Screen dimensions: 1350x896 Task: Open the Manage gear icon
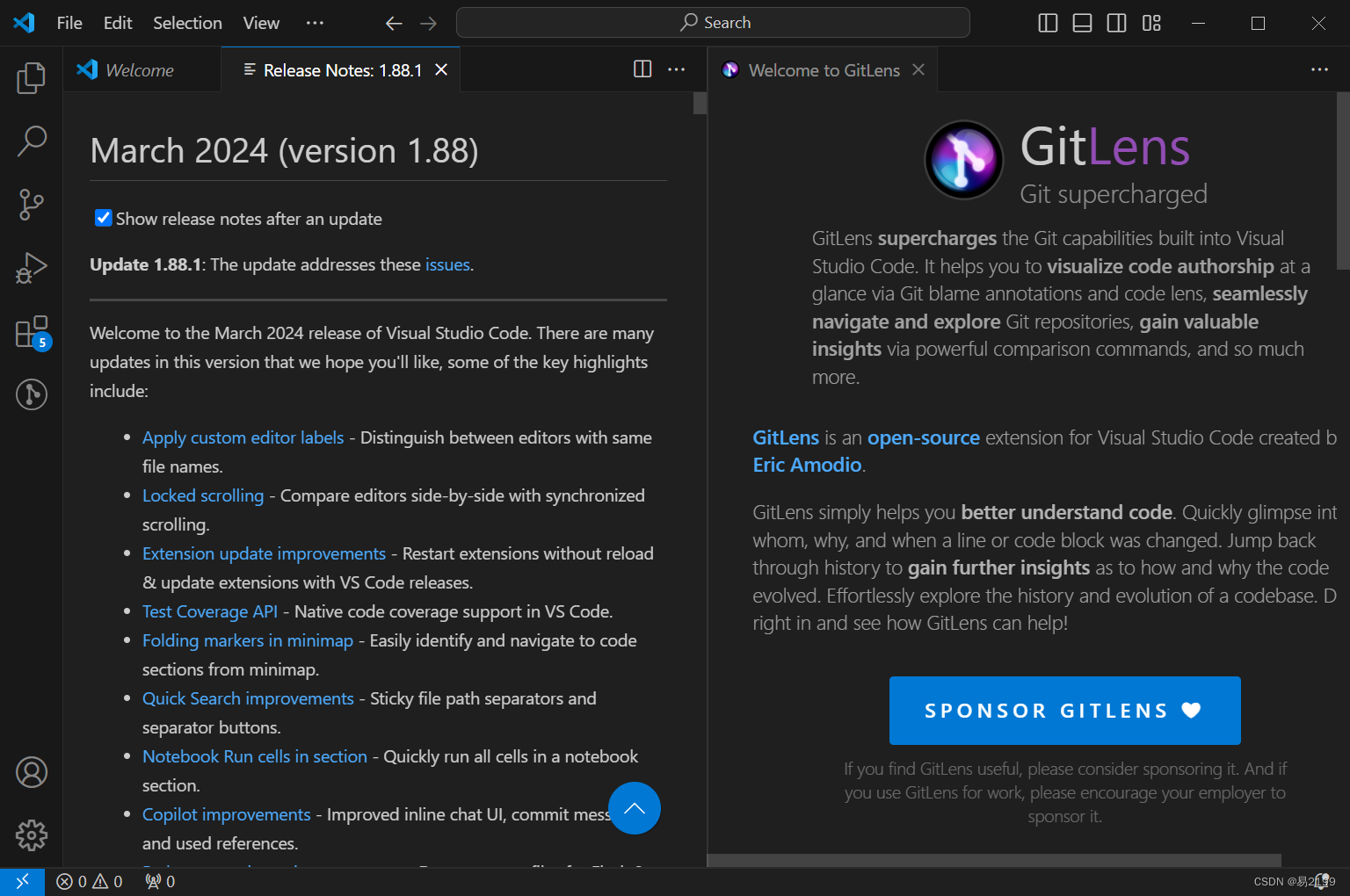31,835
